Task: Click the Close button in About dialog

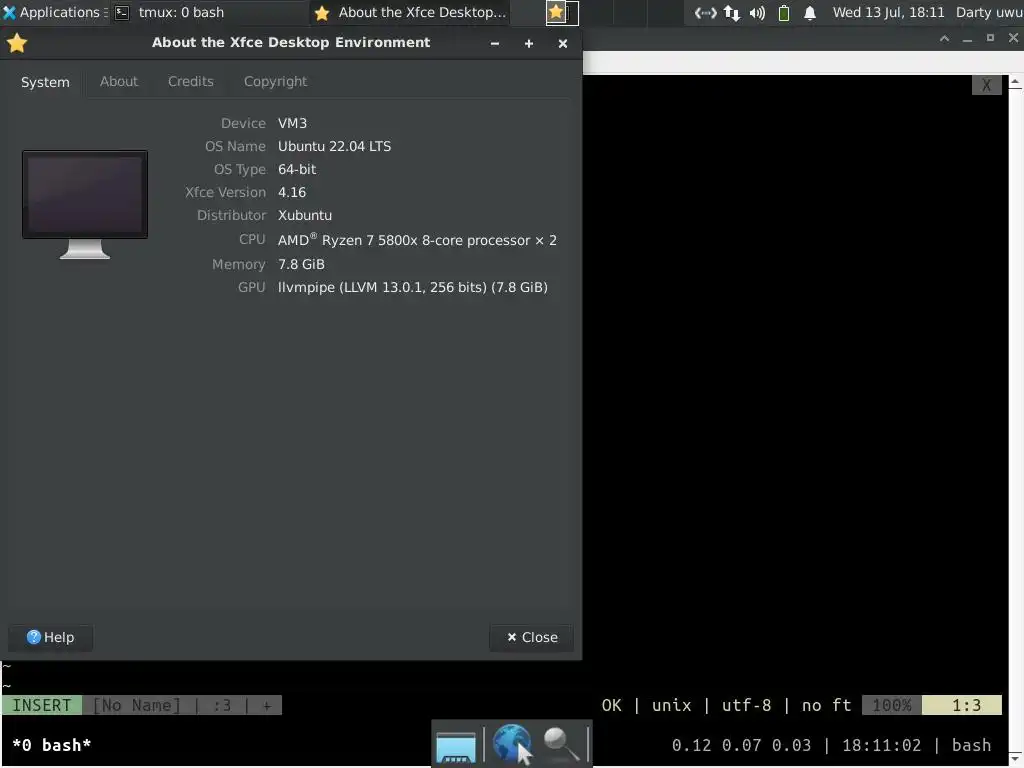Action: point(532,637)
